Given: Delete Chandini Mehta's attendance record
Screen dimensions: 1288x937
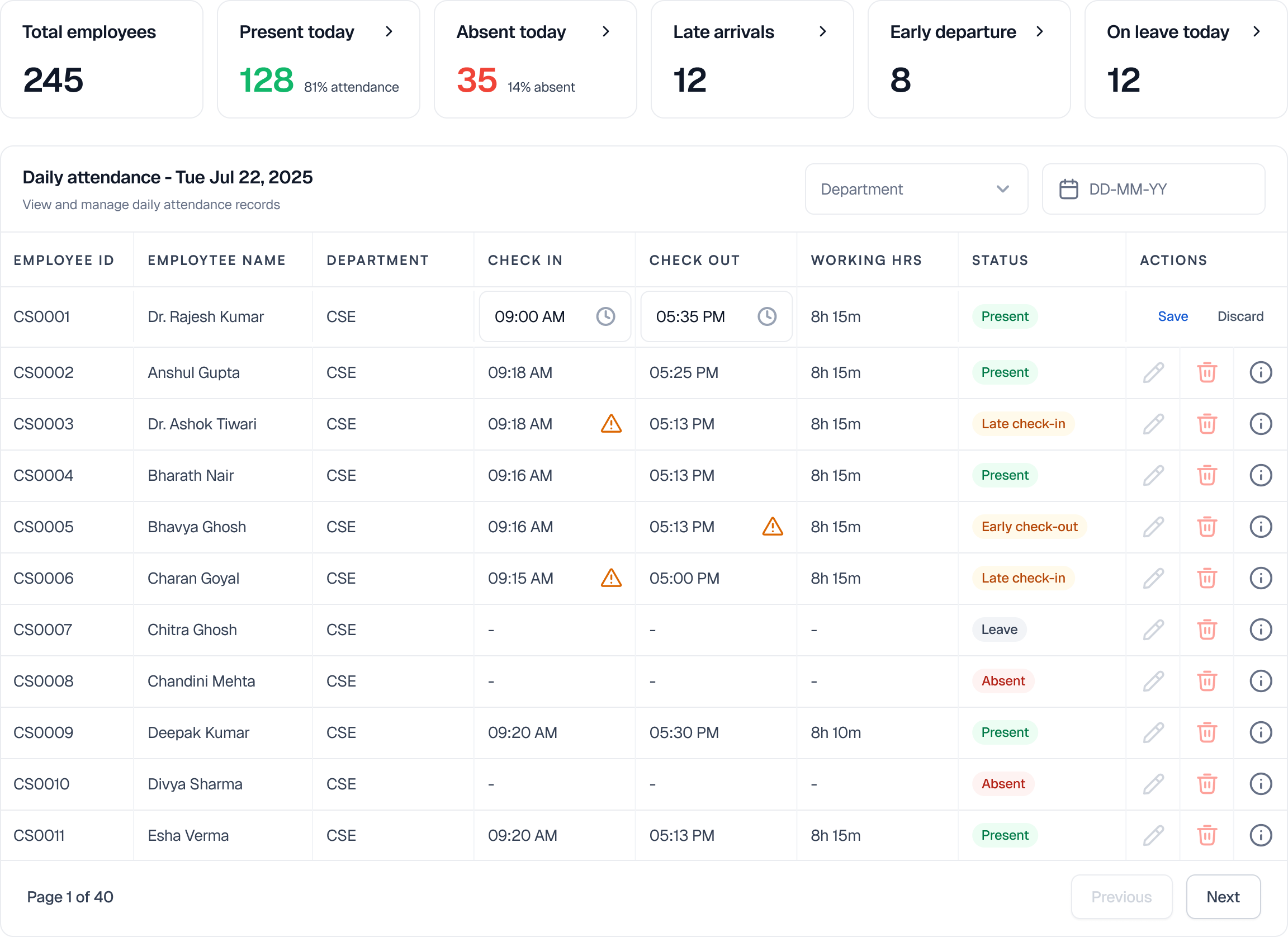Looking at the screenshot, I should (1207, 681).
